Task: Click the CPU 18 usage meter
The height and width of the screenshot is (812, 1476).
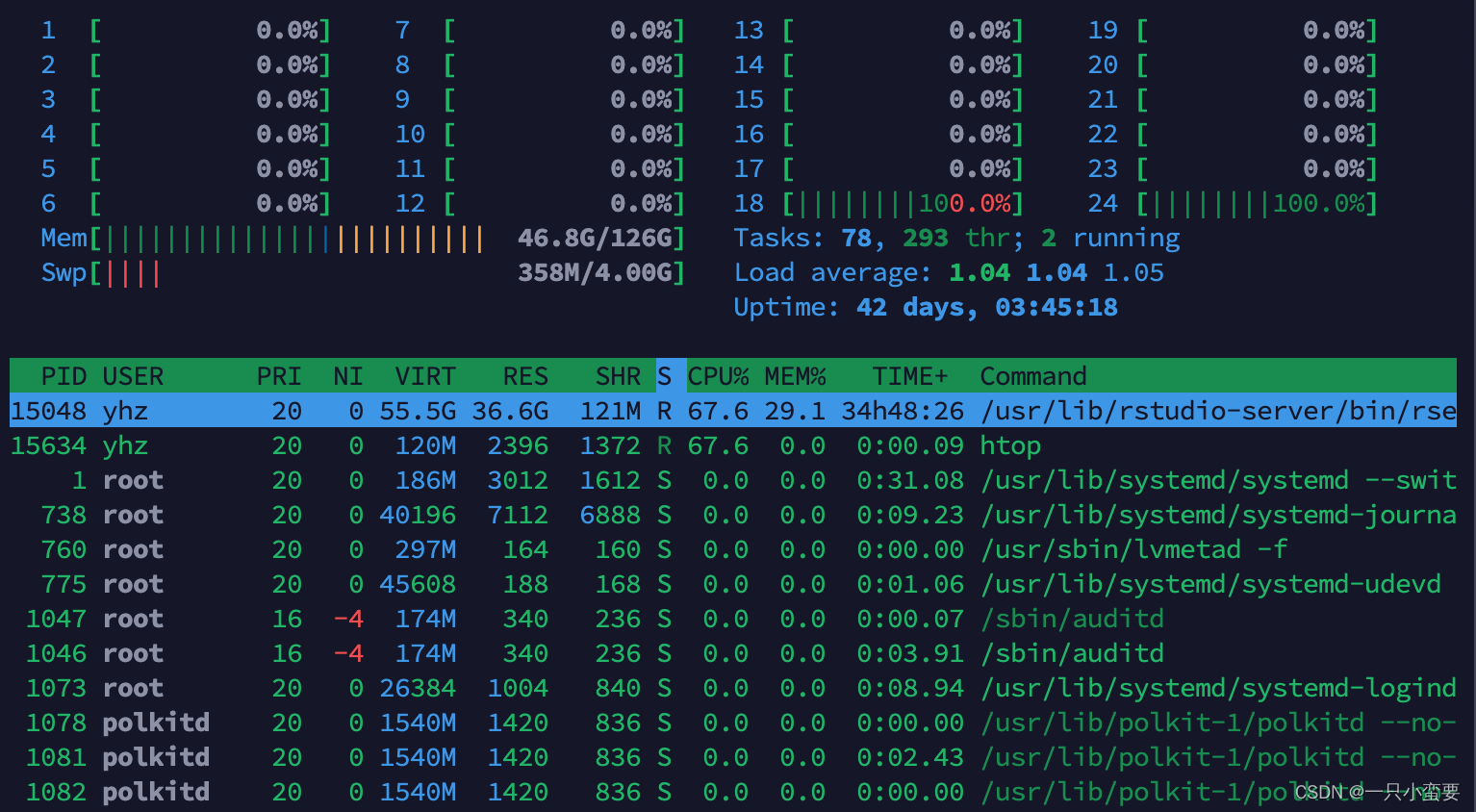Action: (878, 203)
